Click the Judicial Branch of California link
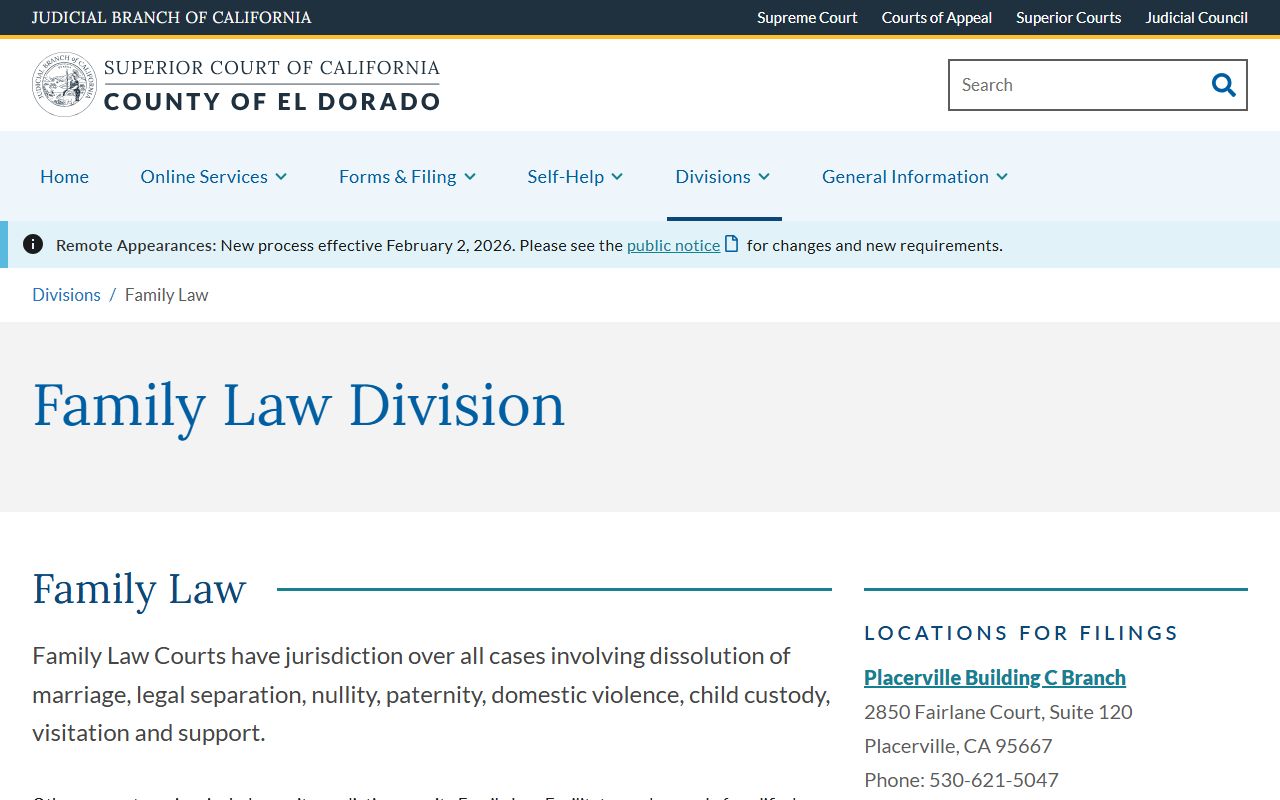 click(171, 17)
